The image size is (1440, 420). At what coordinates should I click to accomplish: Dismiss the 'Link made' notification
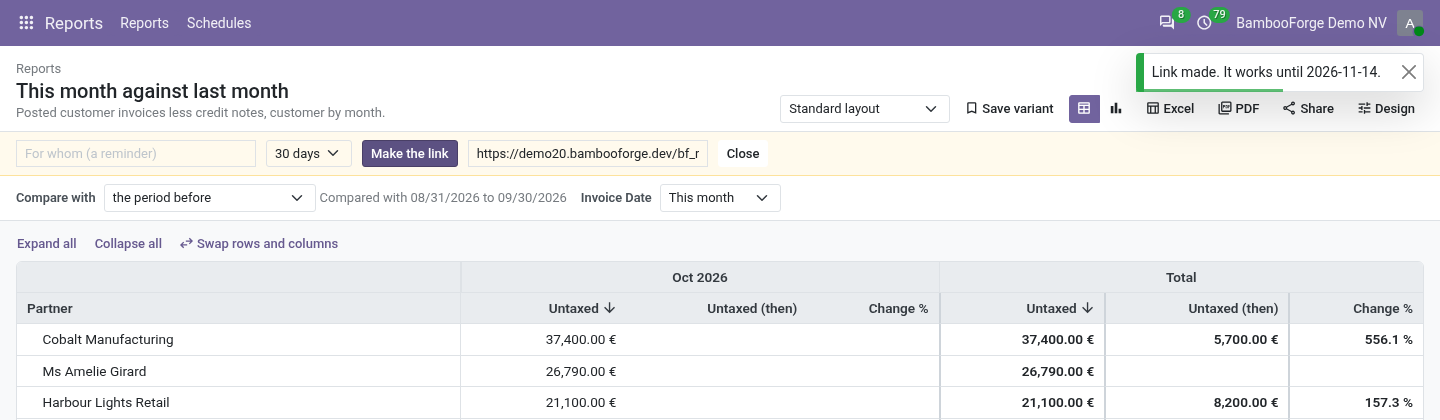[x=1408, y=72]
